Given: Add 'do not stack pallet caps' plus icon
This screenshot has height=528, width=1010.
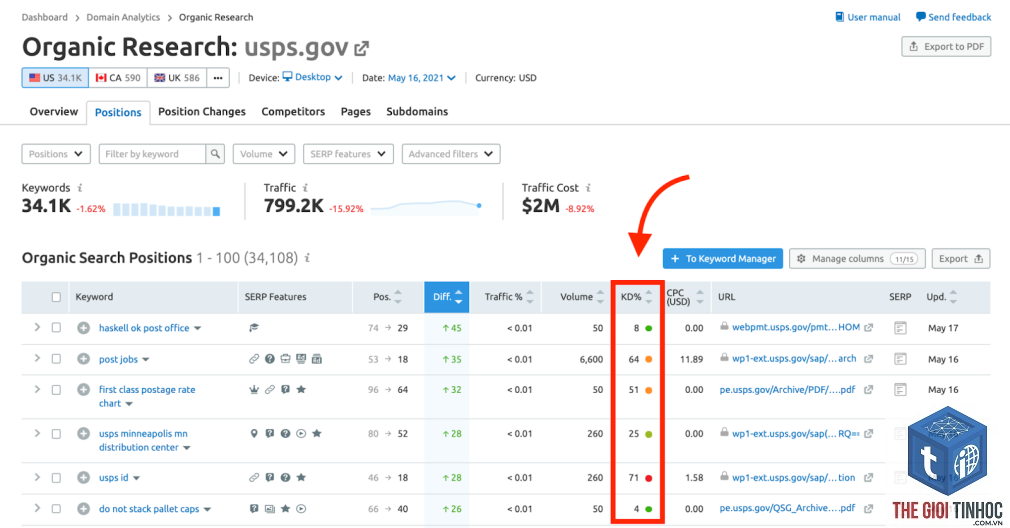Looking at the screenshot, I should pos(83,509).
